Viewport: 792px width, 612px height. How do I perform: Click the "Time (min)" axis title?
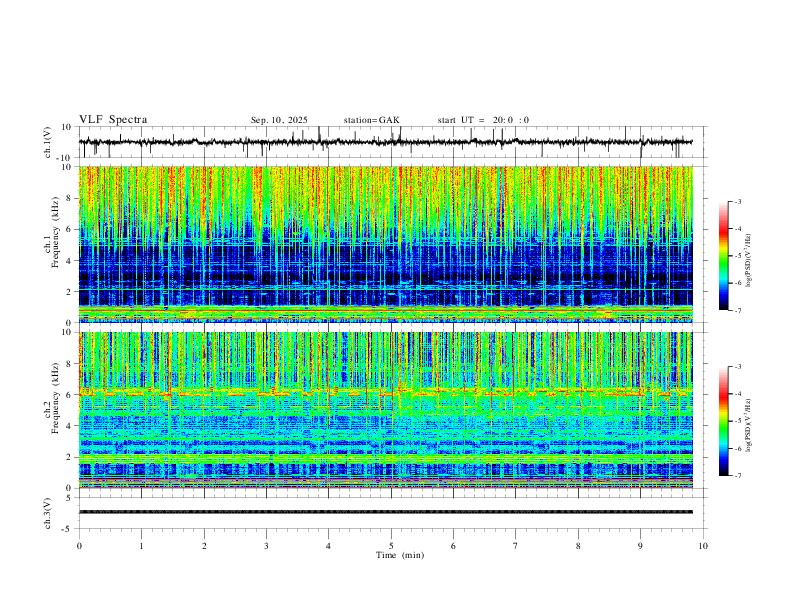click(400, 555)
